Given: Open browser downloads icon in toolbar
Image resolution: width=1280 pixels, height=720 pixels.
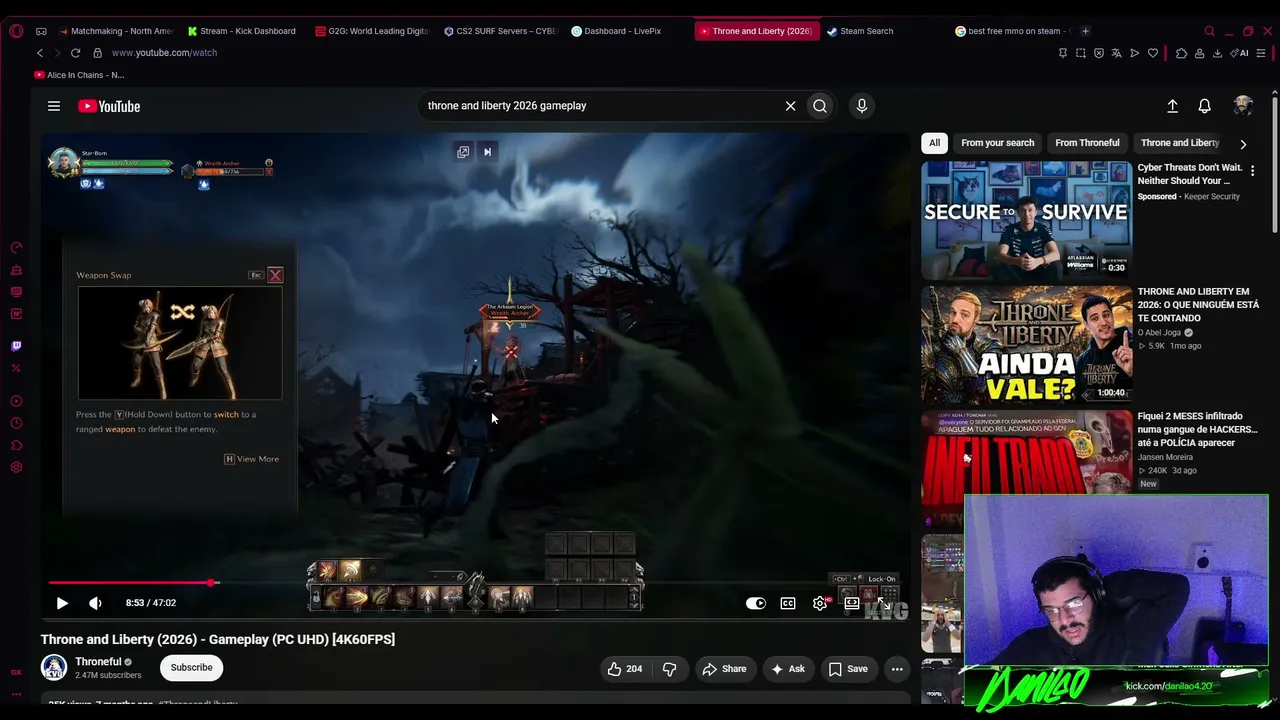Looking at the screenshot, I should [x=1217, y=53].
